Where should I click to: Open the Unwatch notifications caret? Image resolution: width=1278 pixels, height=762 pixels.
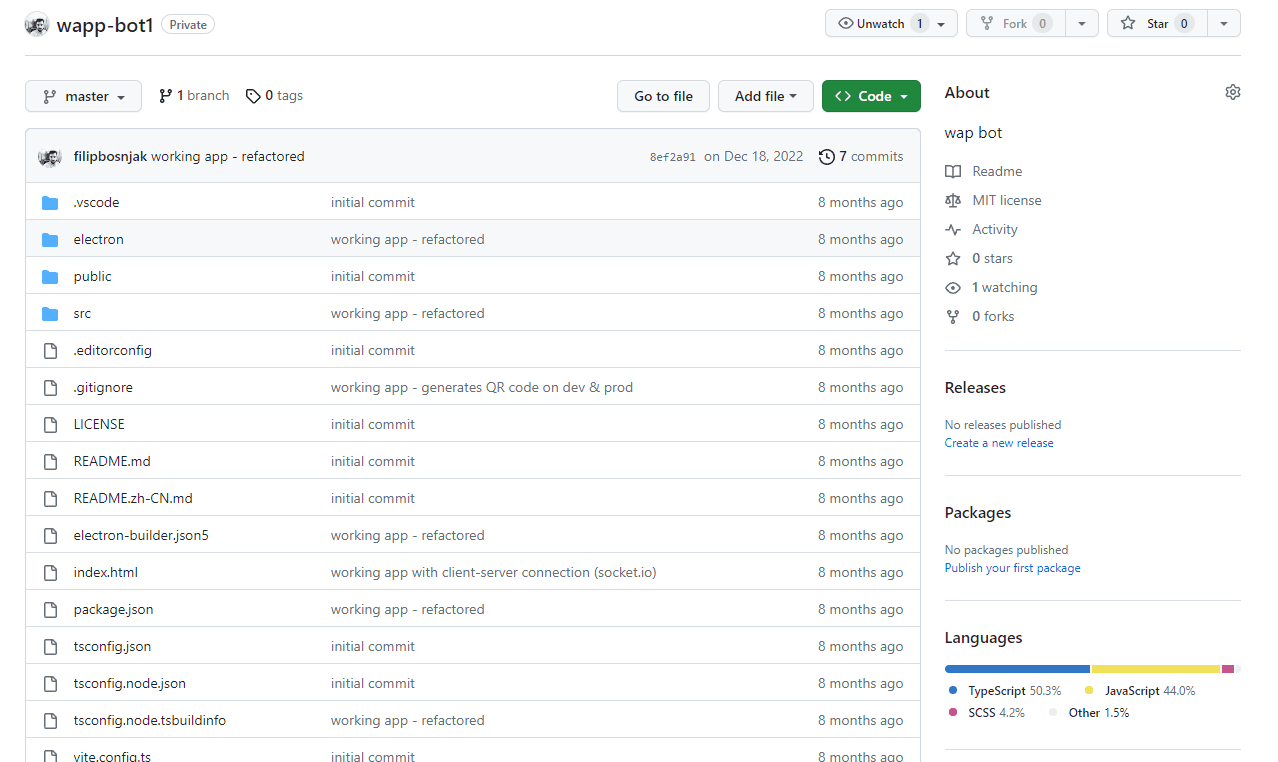941,23
